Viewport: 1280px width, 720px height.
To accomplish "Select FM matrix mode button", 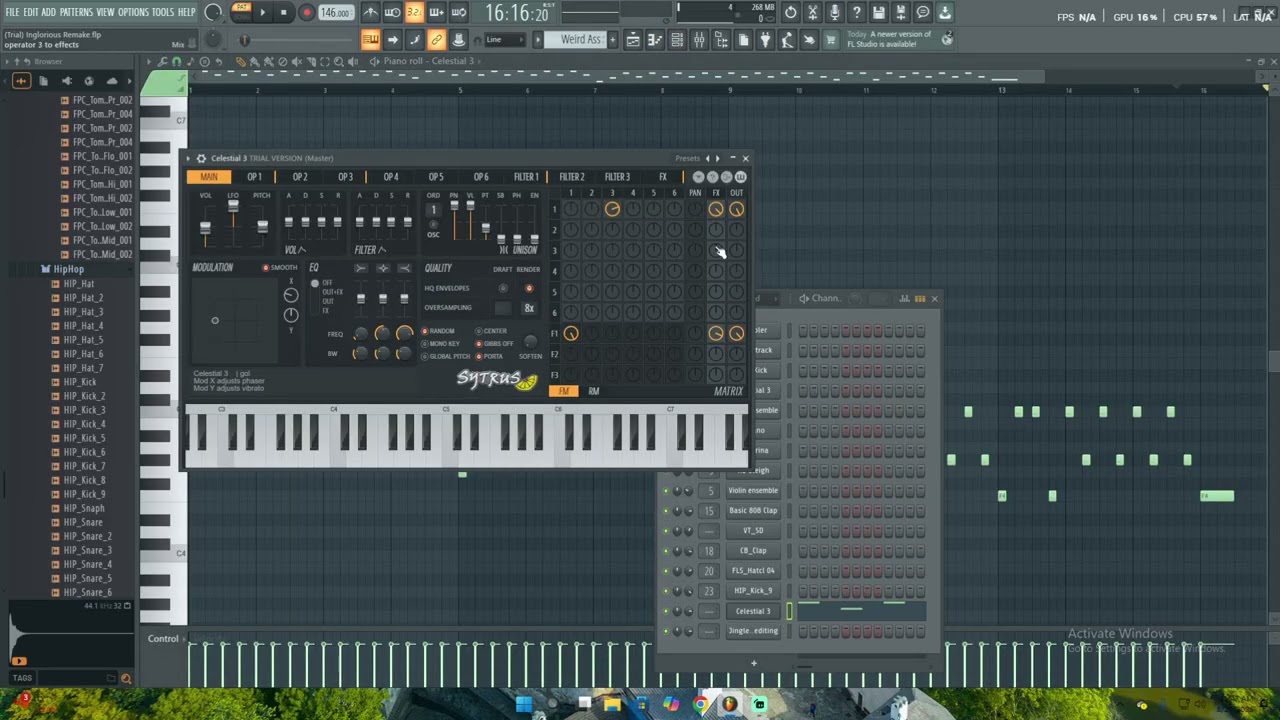I will 564,391.
